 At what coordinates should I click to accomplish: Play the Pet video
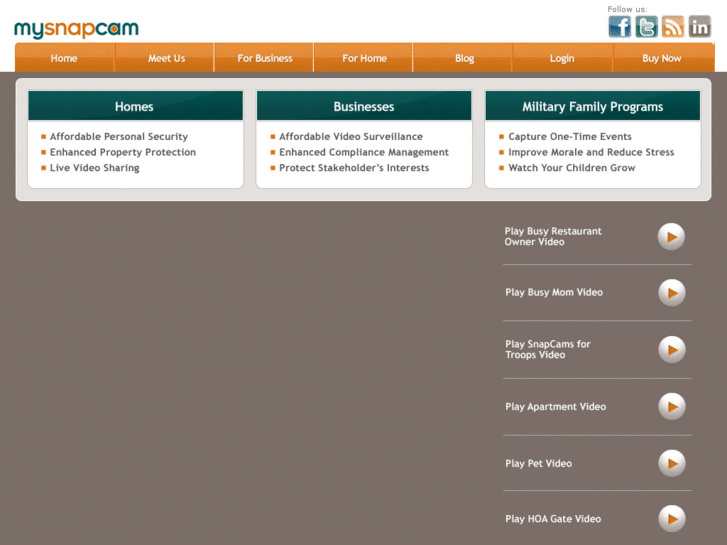tap(672, 463)
